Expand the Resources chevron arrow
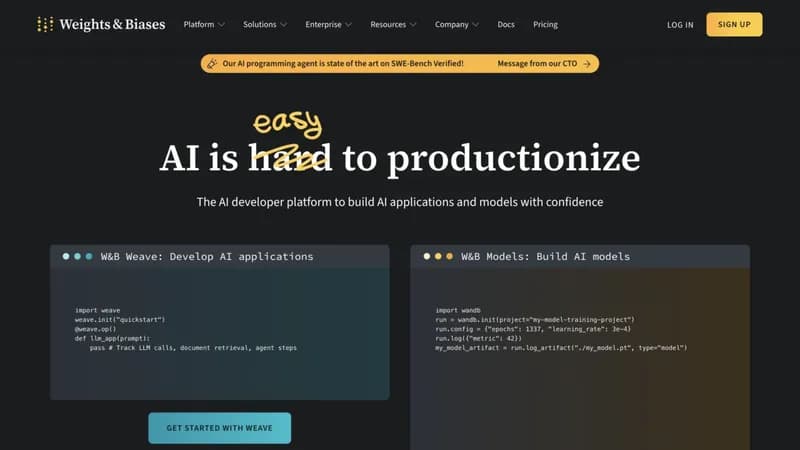This screenshot has width=800, height=450. point(413,24)
